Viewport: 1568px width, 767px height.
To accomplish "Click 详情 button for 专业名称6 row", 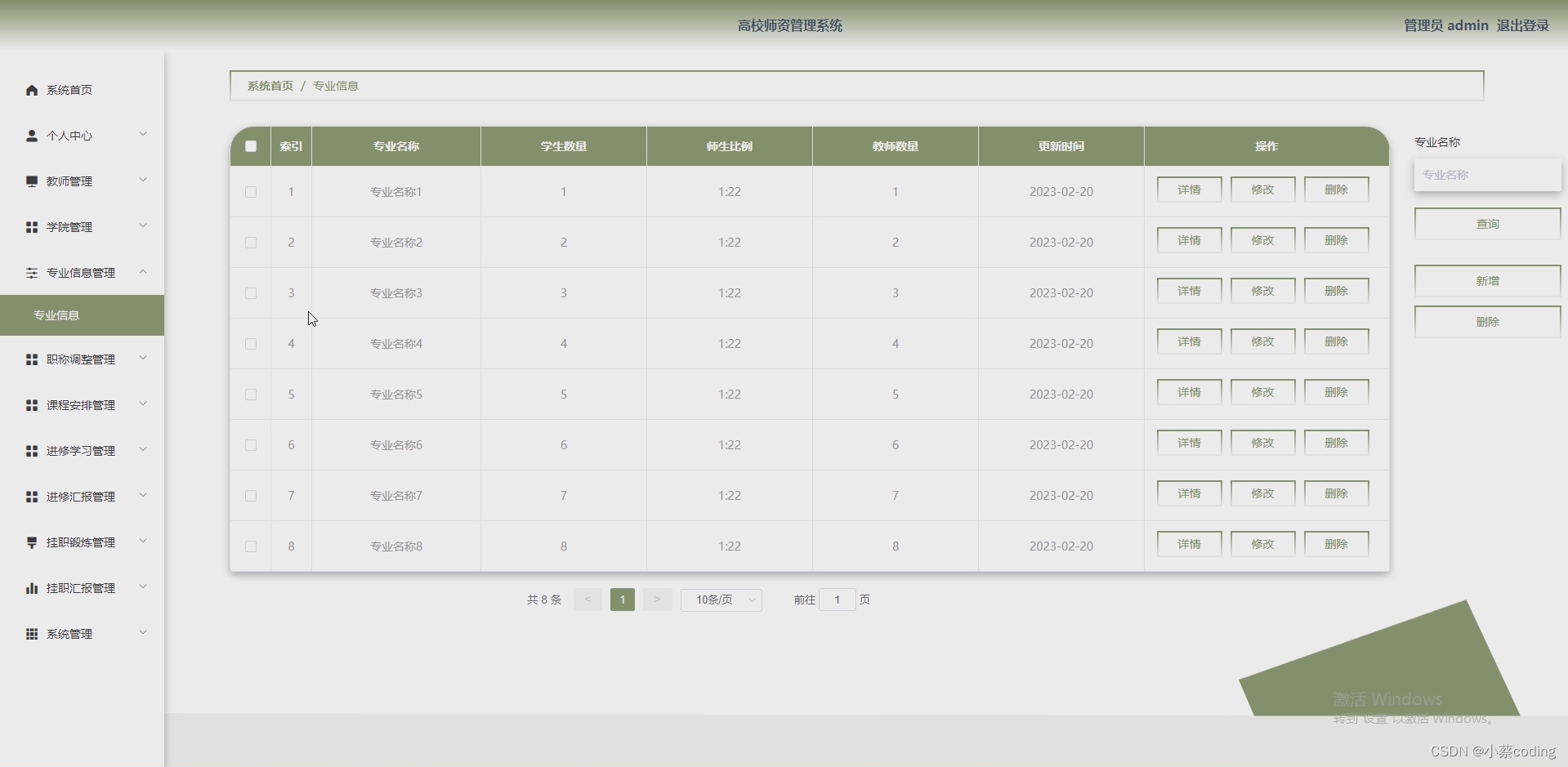I will pyautogui.click(x=1189, y=443).
